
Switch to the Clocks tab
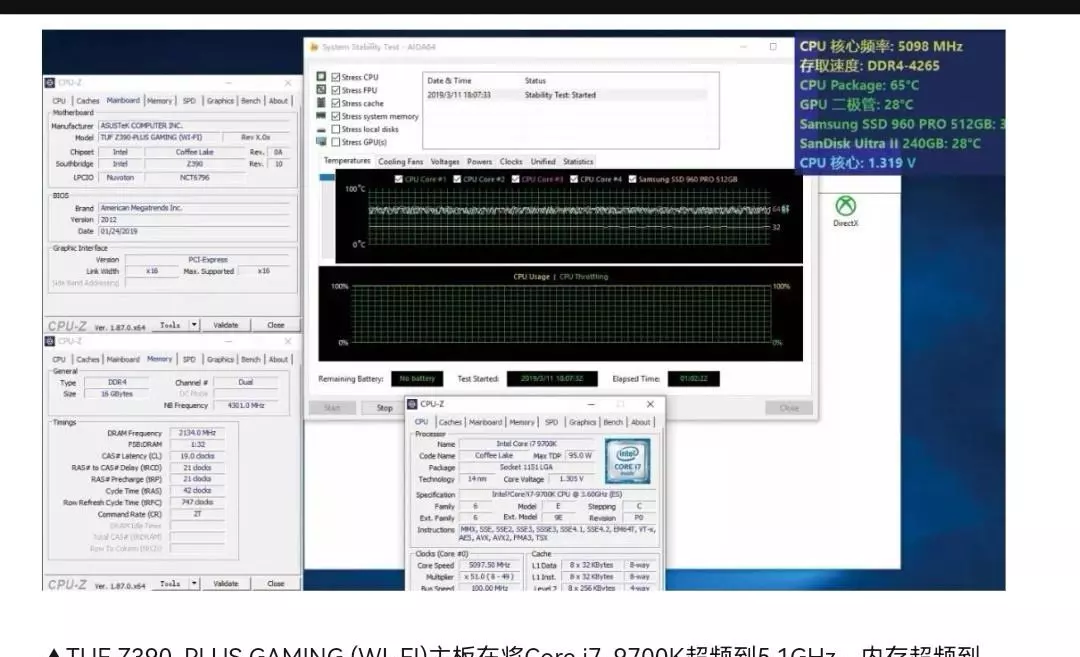click(511, 162)
